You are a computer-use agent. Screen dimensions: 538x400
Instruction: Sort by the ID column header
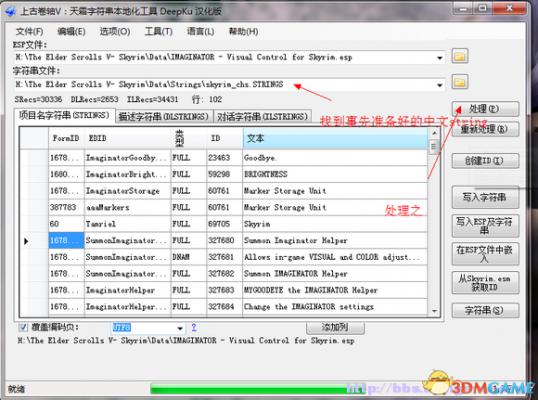(x=224, y=138)
